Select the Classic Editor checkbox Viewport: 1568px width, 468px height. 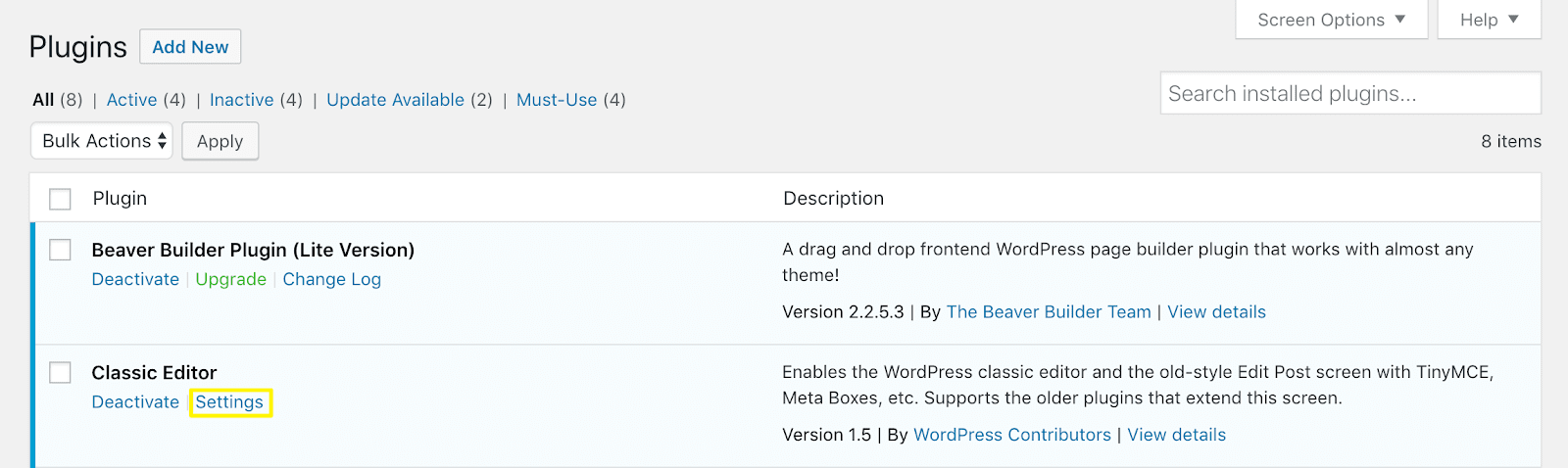click(61, 372)
